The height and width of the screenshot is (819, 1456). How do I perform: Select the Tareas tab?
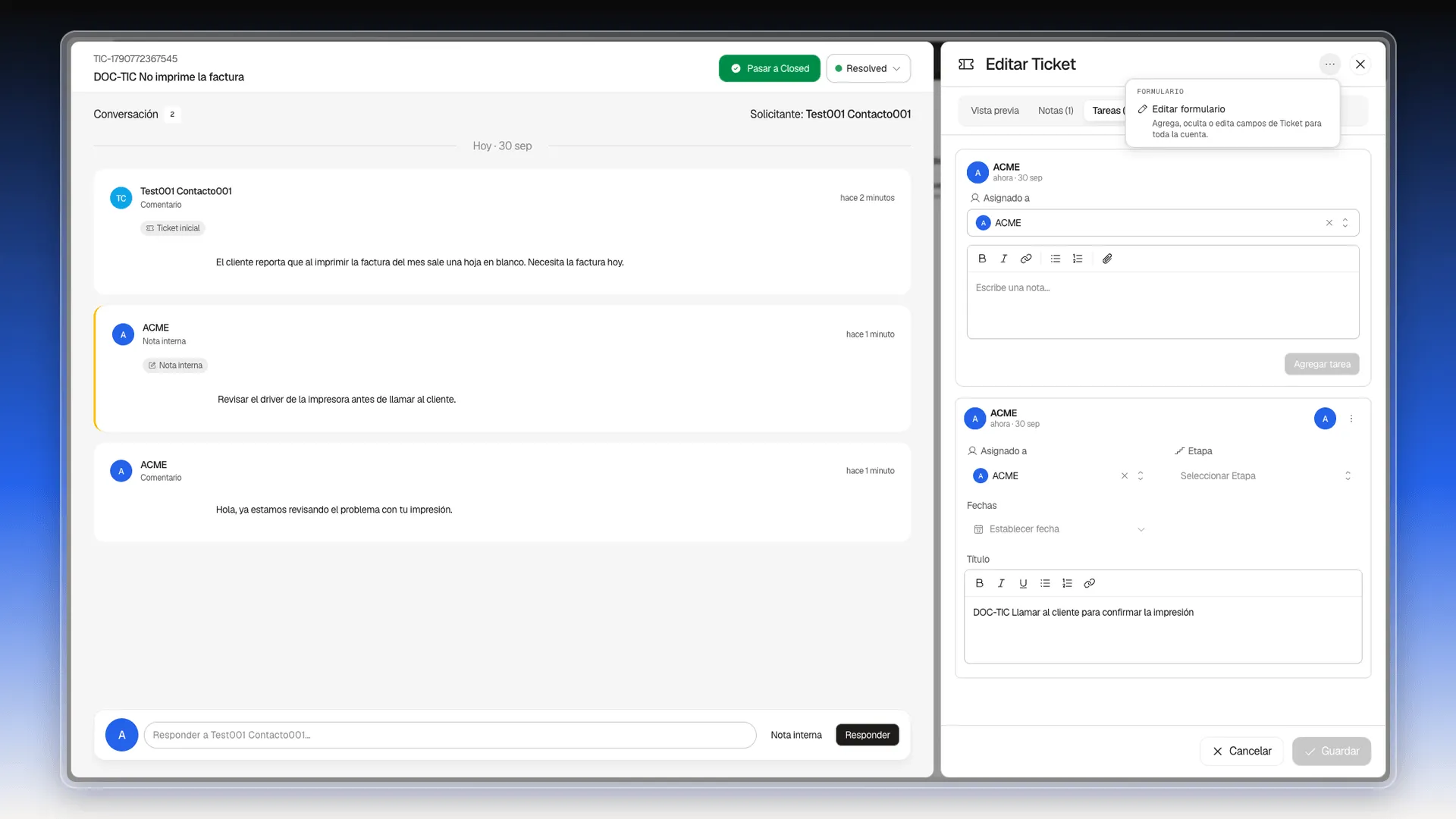(1107, 111)
